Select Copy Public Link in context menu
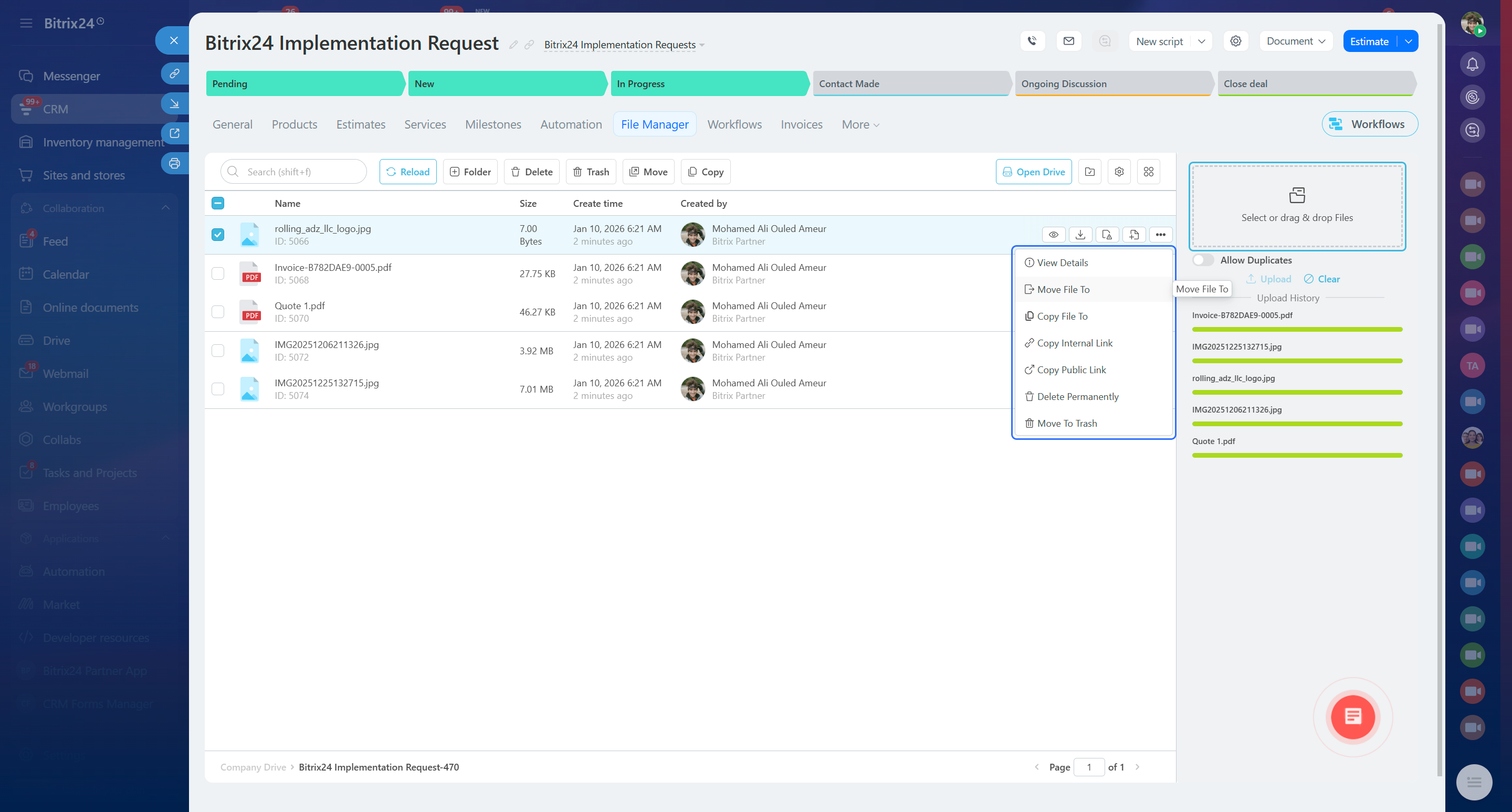Viewport: 1512px width, 812px height. tap(1071, 370)
